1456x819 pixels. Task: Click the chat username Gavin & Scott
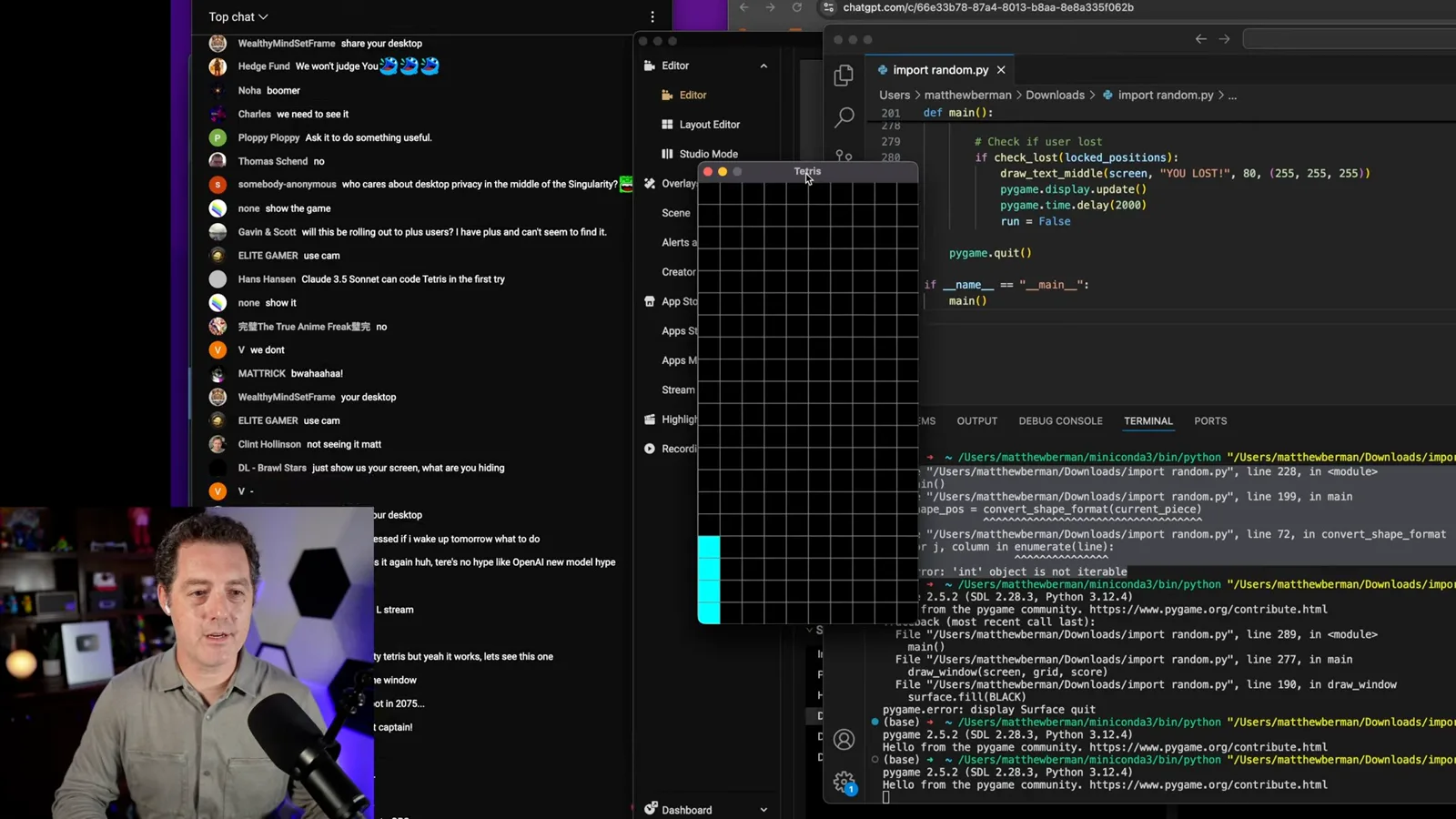(x=267, y=232)
